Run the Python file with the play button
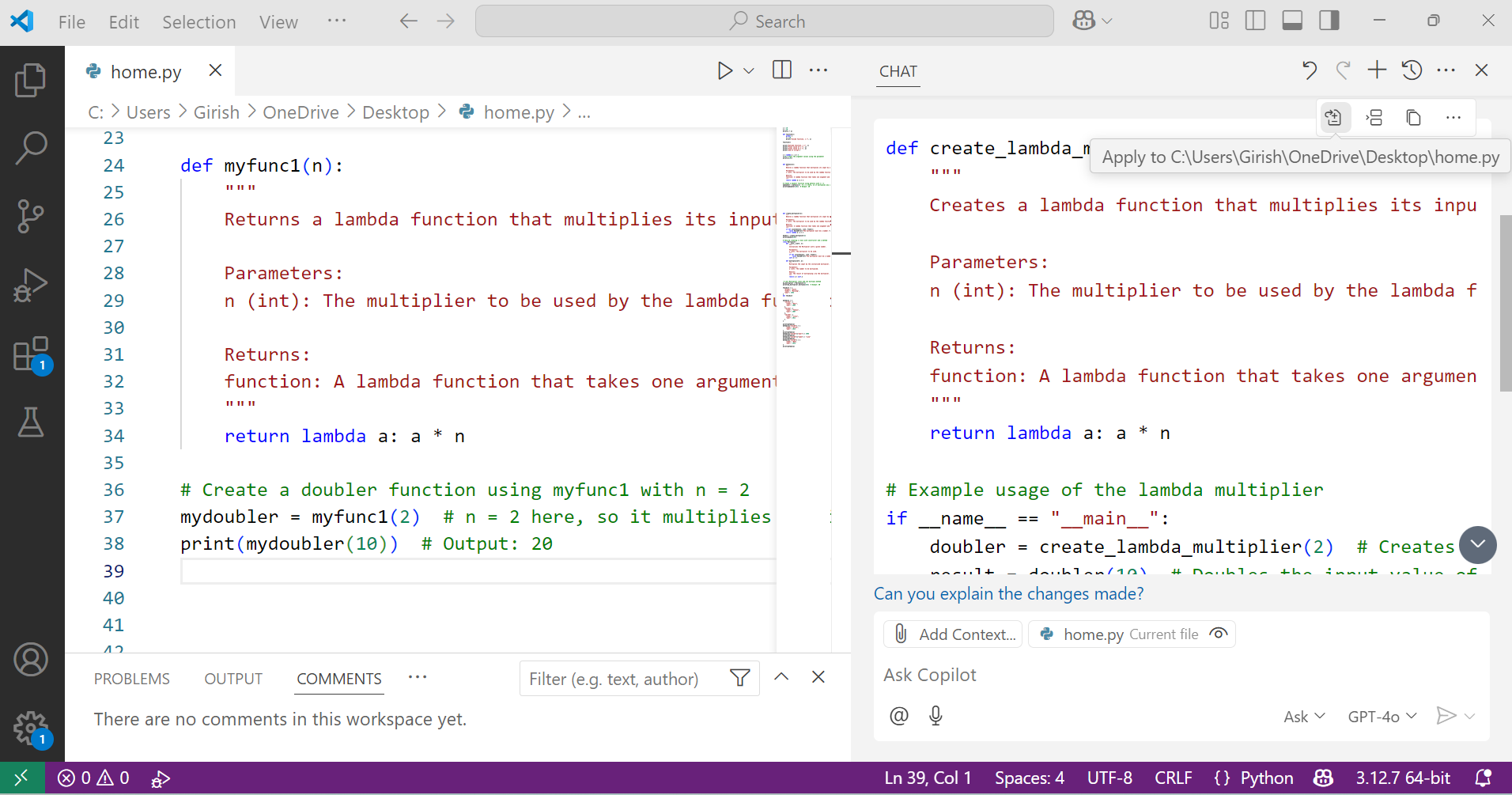 click(x=724, y=70)
